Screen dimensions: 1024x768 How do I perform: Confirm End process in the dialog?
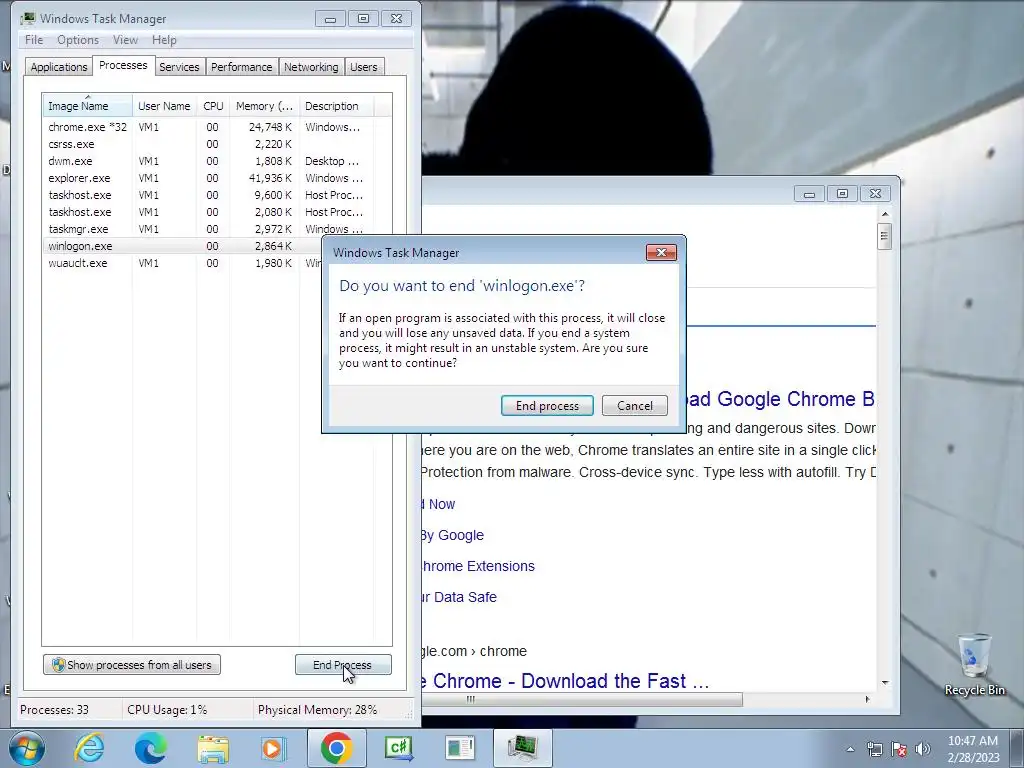(547, 406)
